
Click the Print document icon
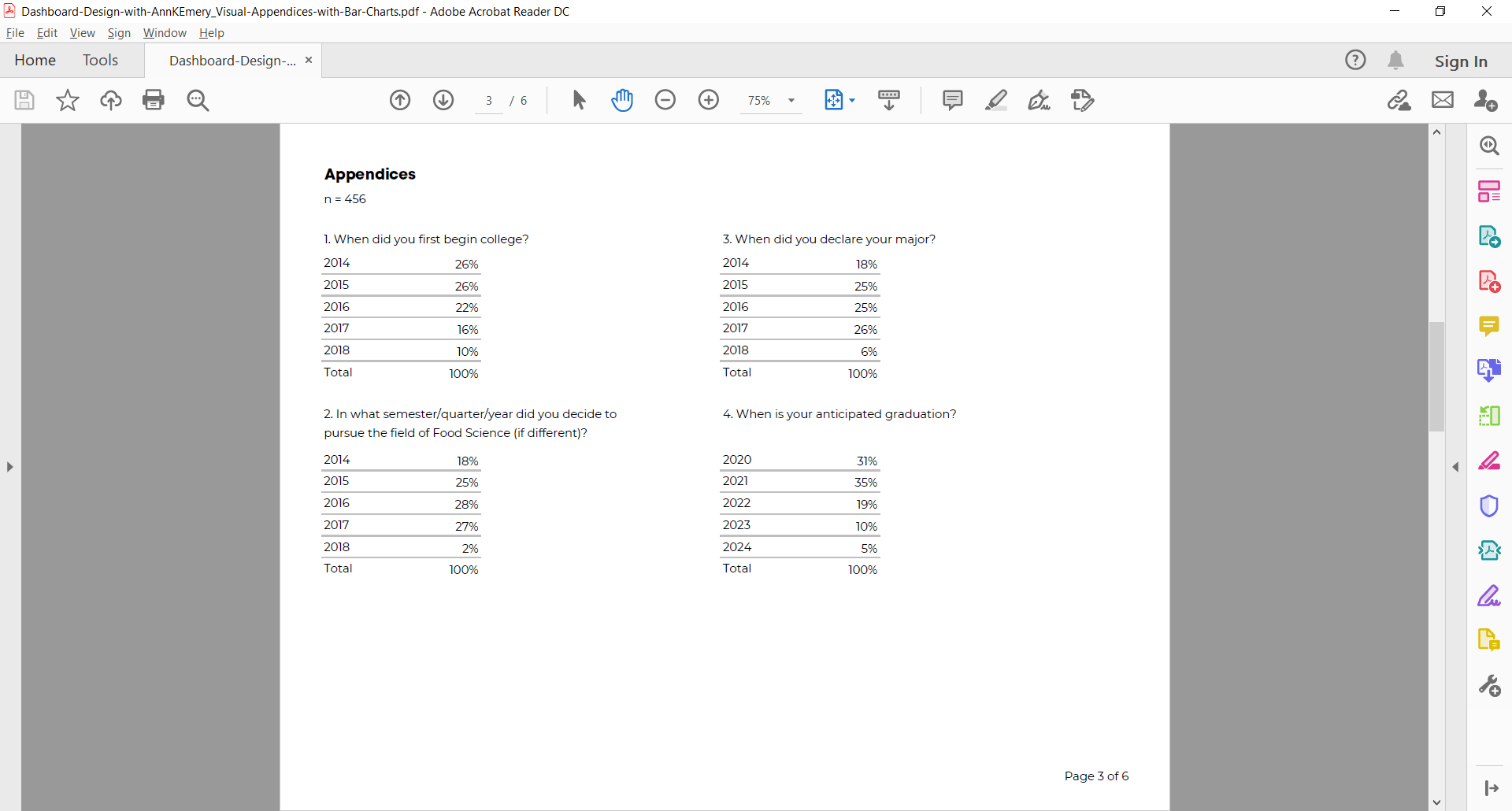point(154,100)
